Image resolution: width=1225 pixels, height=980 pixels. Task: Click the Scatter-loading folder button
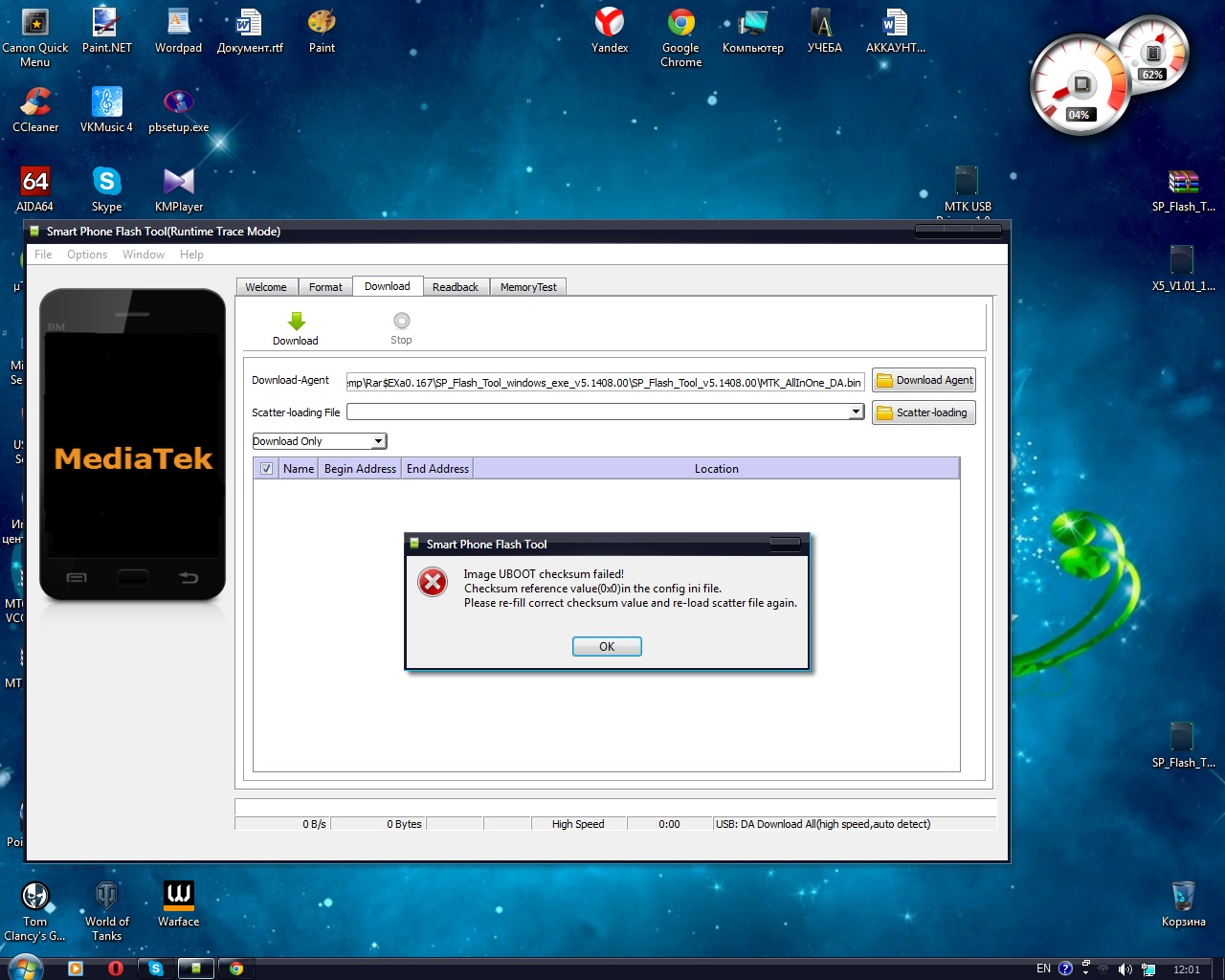(x=924, y=412)
